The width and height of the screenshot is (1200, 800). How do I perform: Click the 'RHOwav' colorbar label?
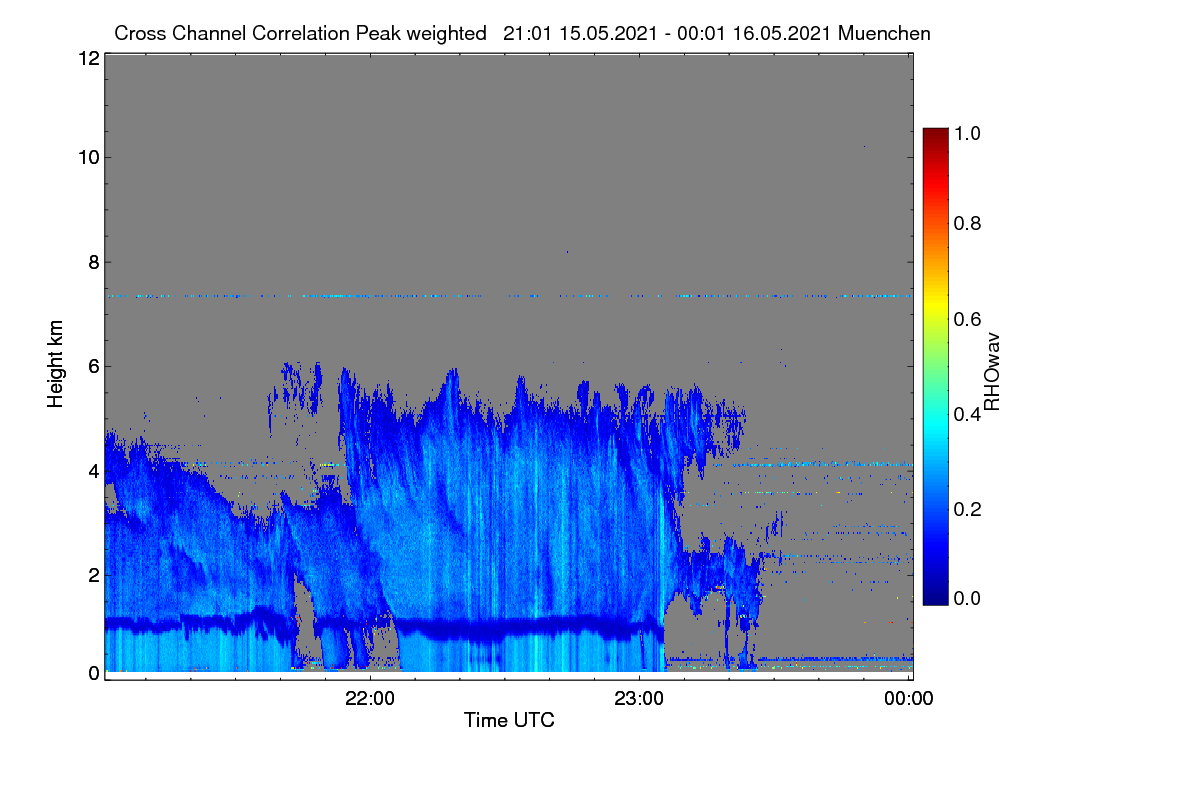[992, 371]
